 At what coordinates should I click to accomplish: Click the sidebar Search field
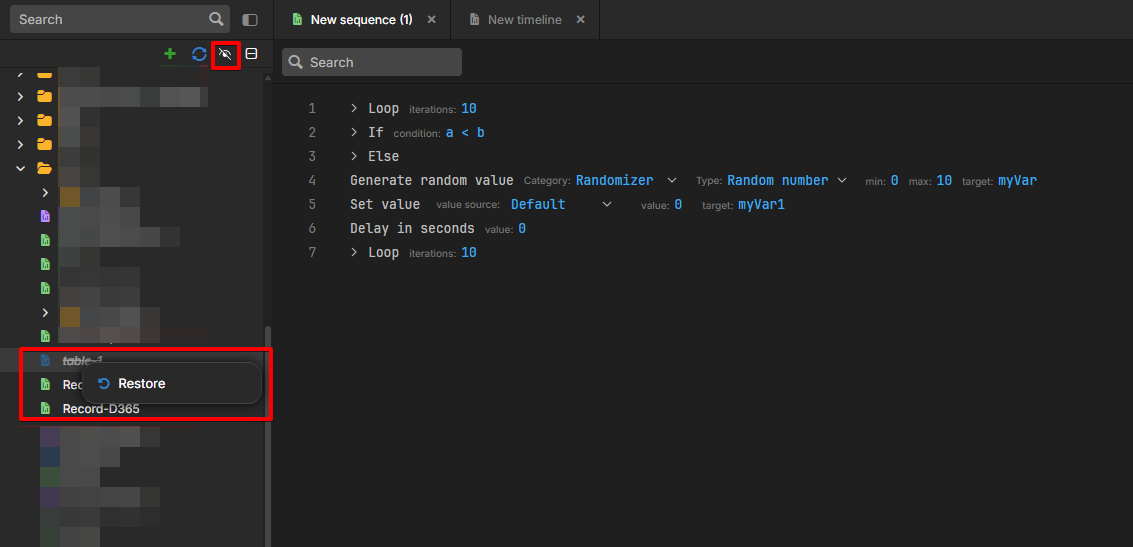pos(120,19)
